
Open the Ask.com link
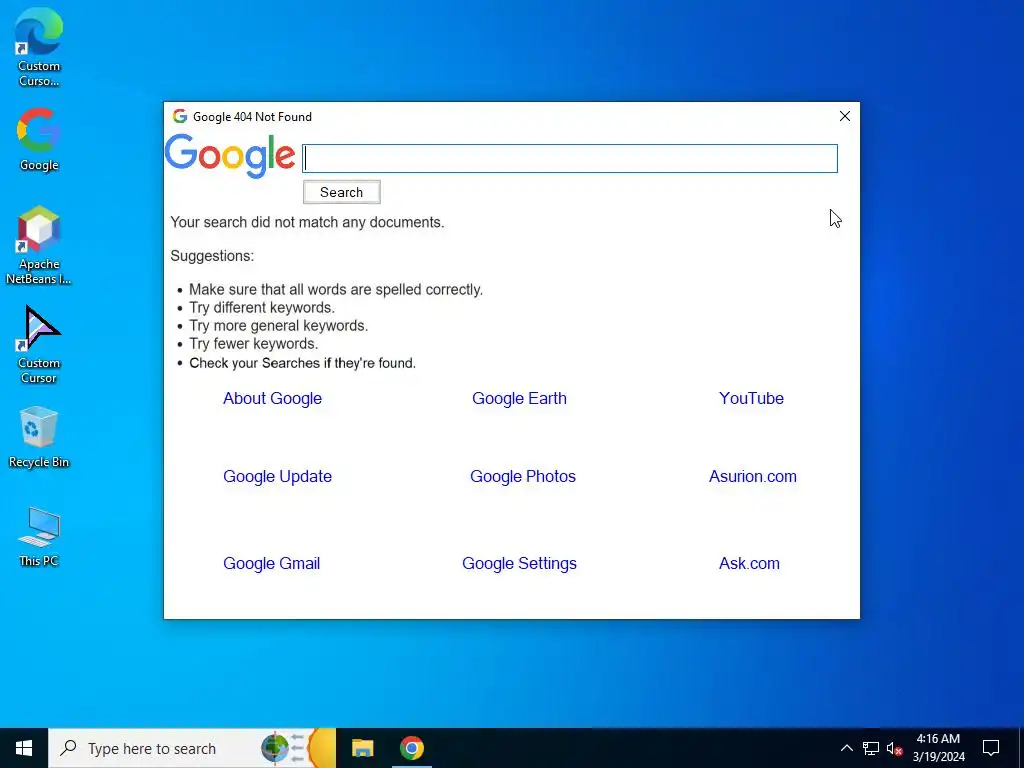[749, 563]
